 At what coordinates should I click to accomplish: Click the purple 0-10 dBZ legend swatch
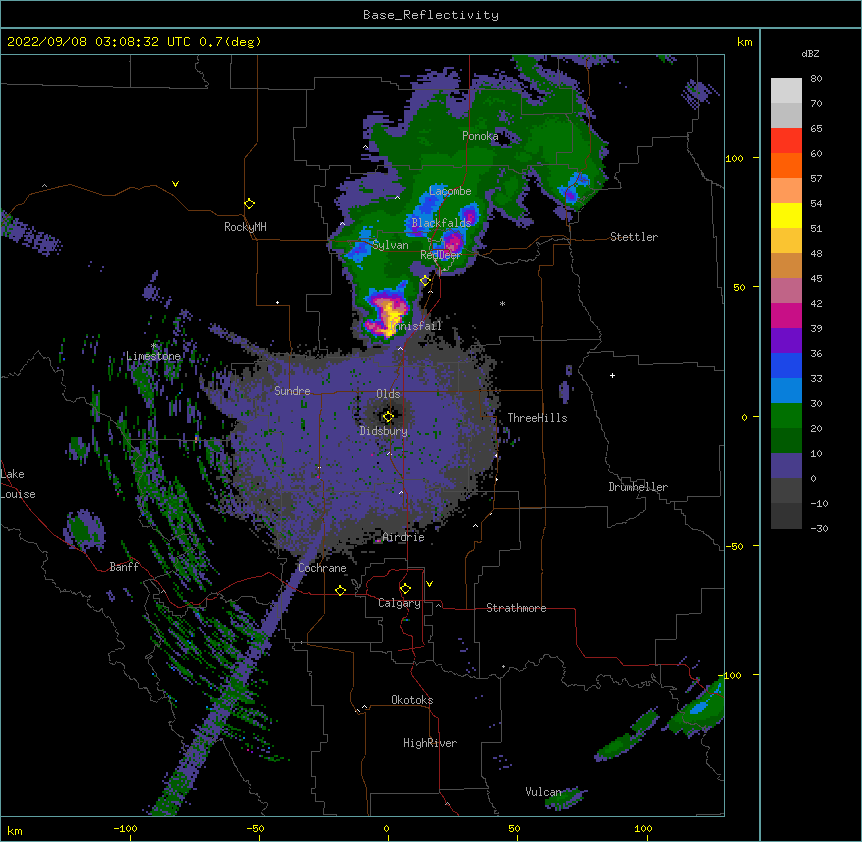point(786,466)
